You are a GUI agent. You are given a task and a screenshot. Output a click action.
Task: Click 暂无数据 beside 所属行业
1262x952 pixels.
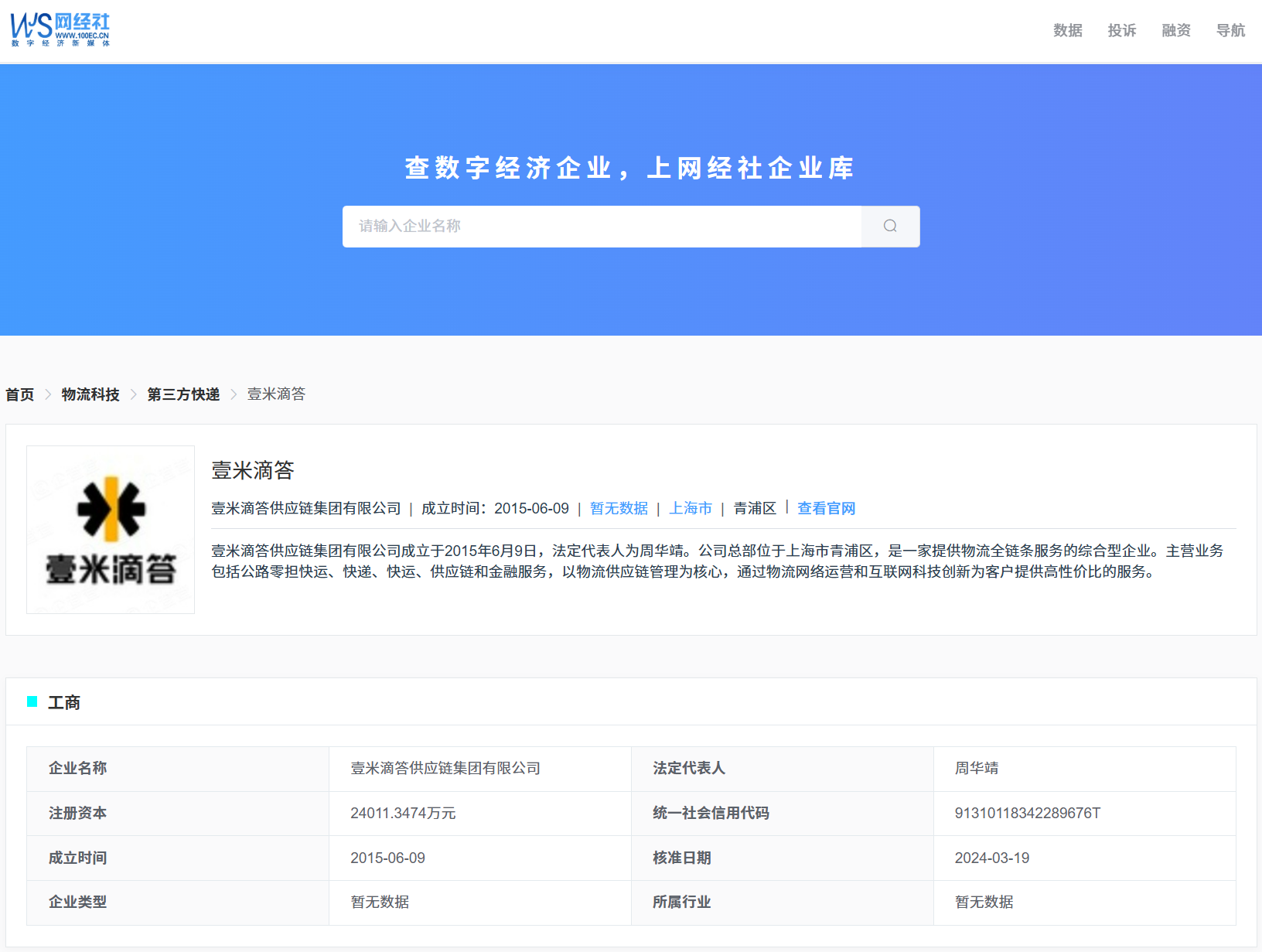coord(984,903)
